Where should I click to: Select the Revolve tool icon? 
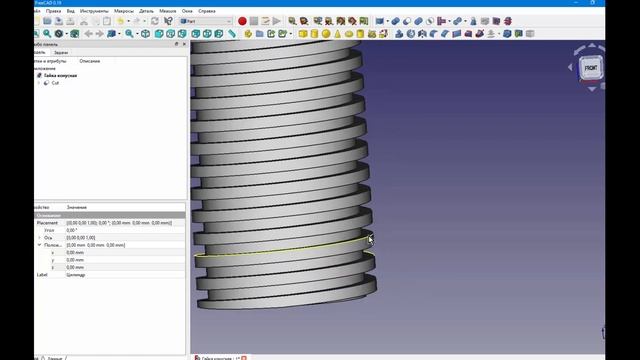coord(411,34)
